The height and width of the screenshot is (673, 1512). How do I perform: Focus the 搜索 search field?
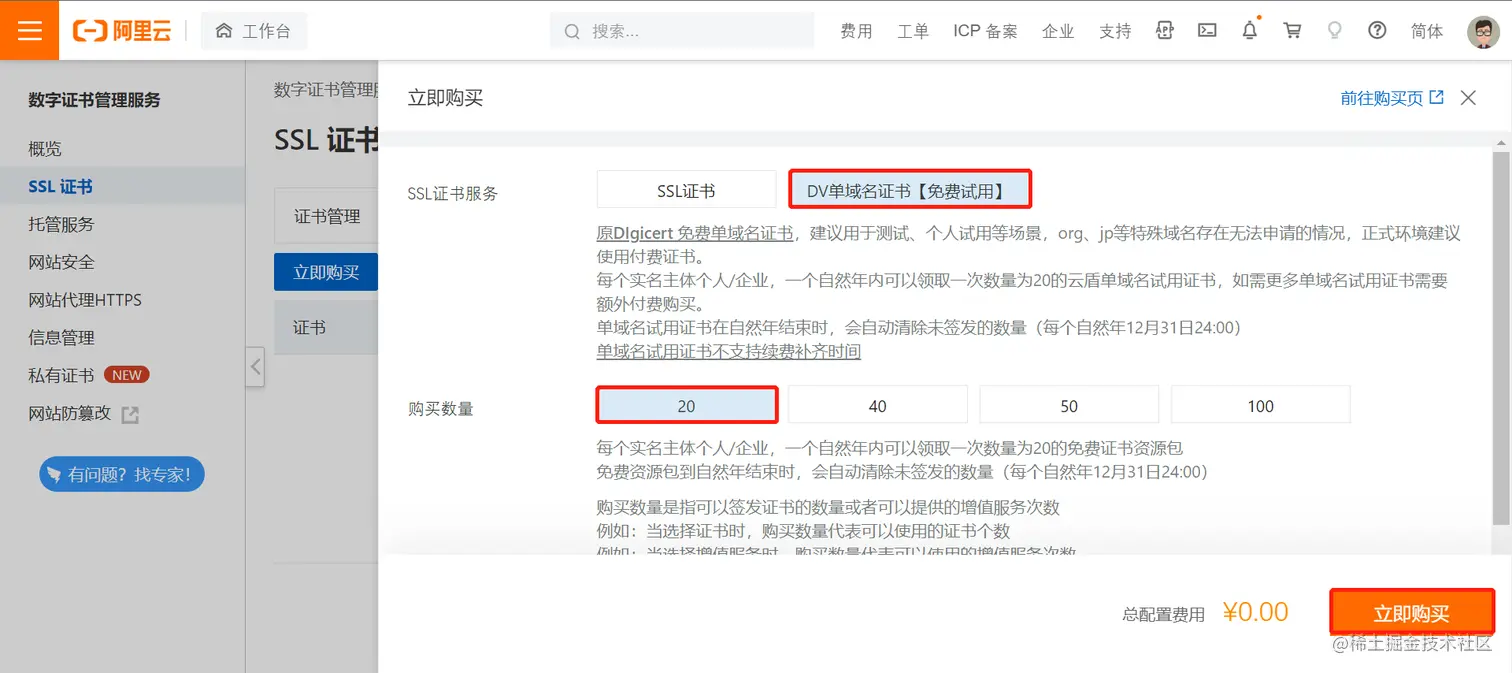(x=682, y=31)
